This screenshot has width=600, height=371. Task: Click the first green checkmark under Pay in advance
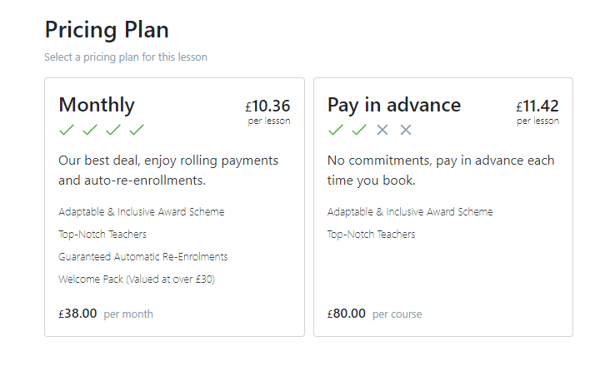(336, 130)
